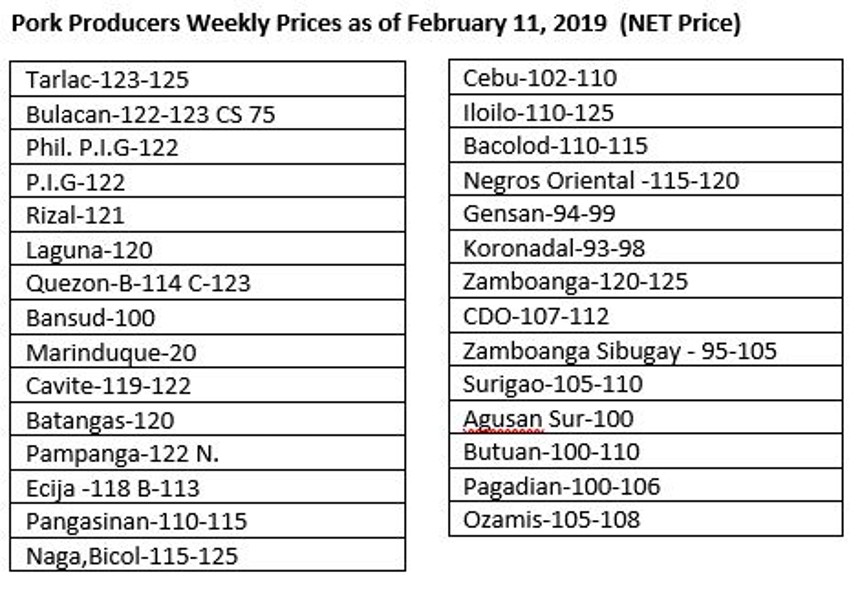Click the Tarlac-123-125 table cell
This screenshot has width=860, height=590.
tap(107, 79)
